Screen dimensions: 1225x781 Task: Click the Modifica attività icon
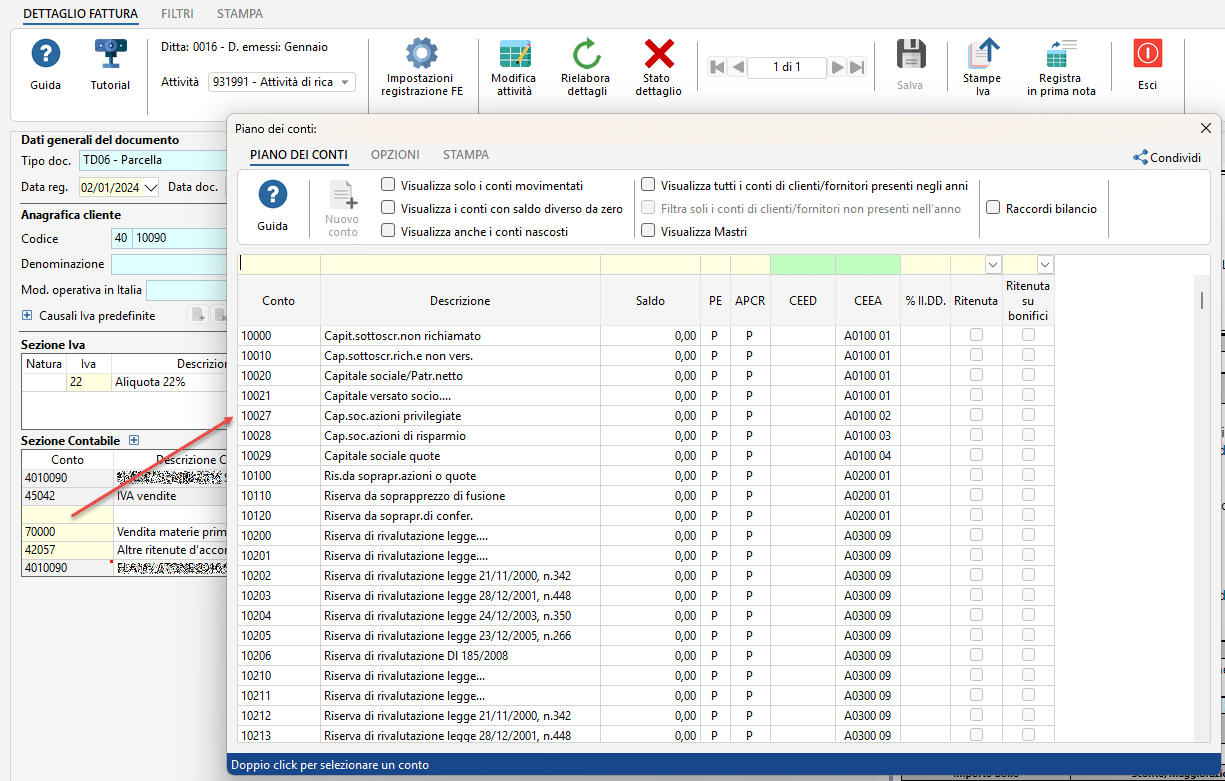point(513,54)
